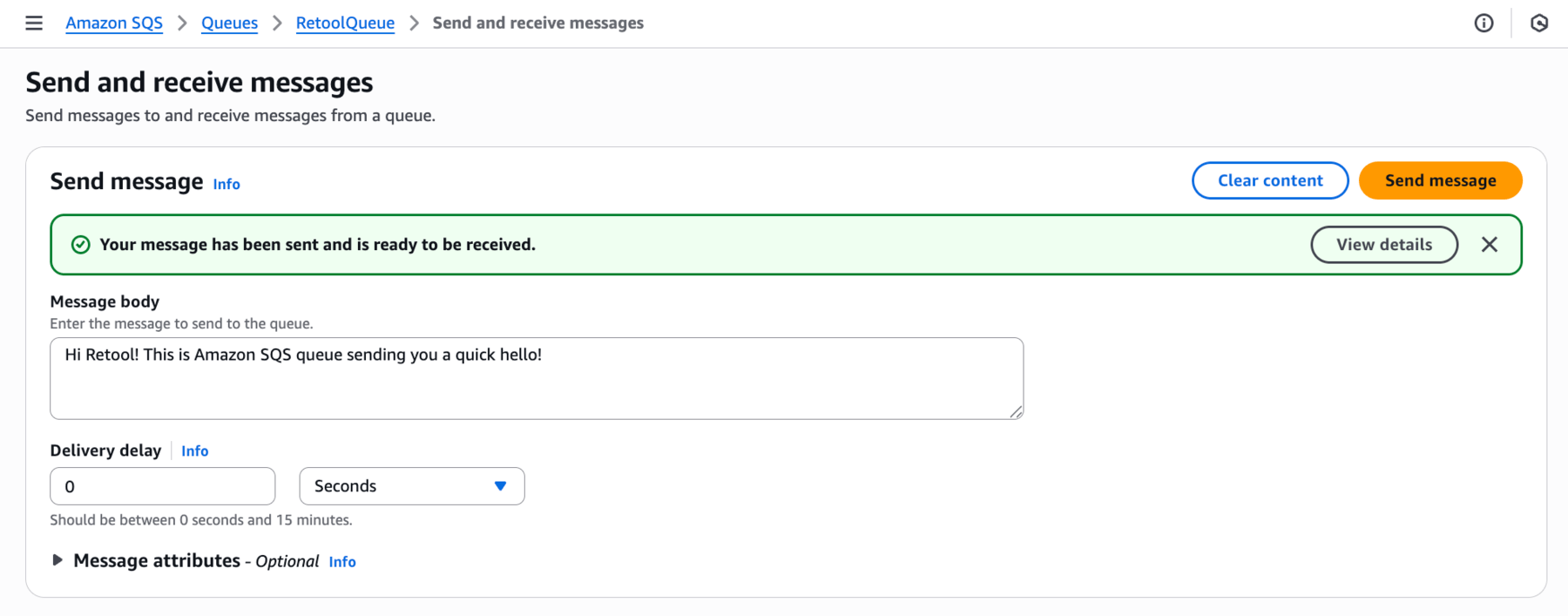The image size is (1568, 616).
Task: Open the Seconds unit dropdown
Action: coord(412,486)
